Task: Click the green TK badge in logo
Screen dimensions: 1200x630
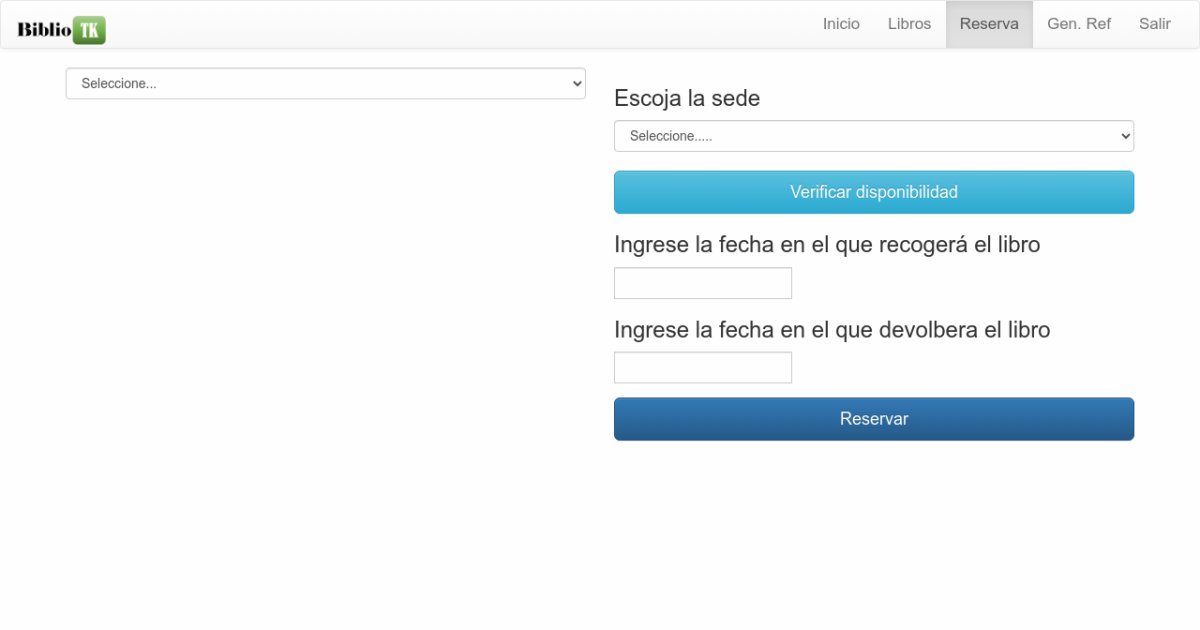Action: [89, 30]
